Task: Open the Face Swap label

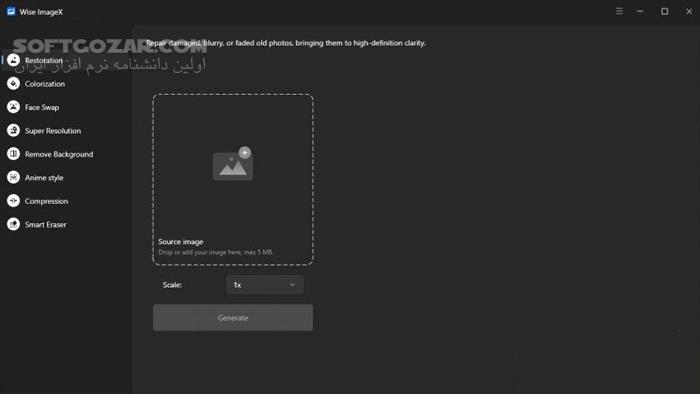Action: pos(42,108)
